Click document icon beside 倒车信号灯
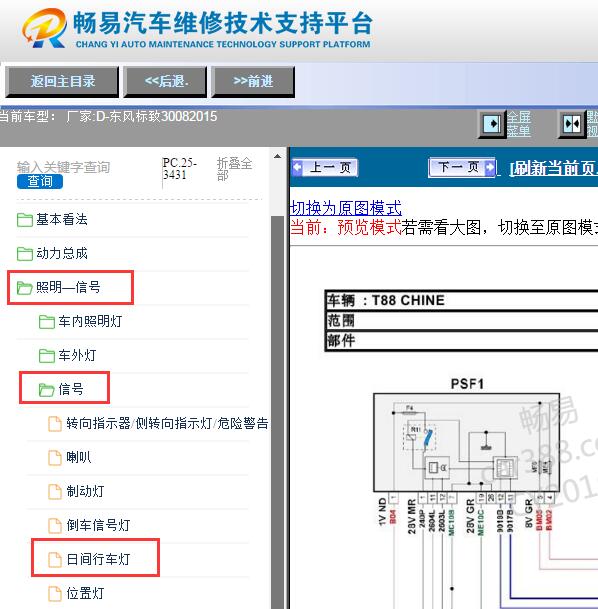The height and width of the screenshot is (609, 598). (55, 525)
